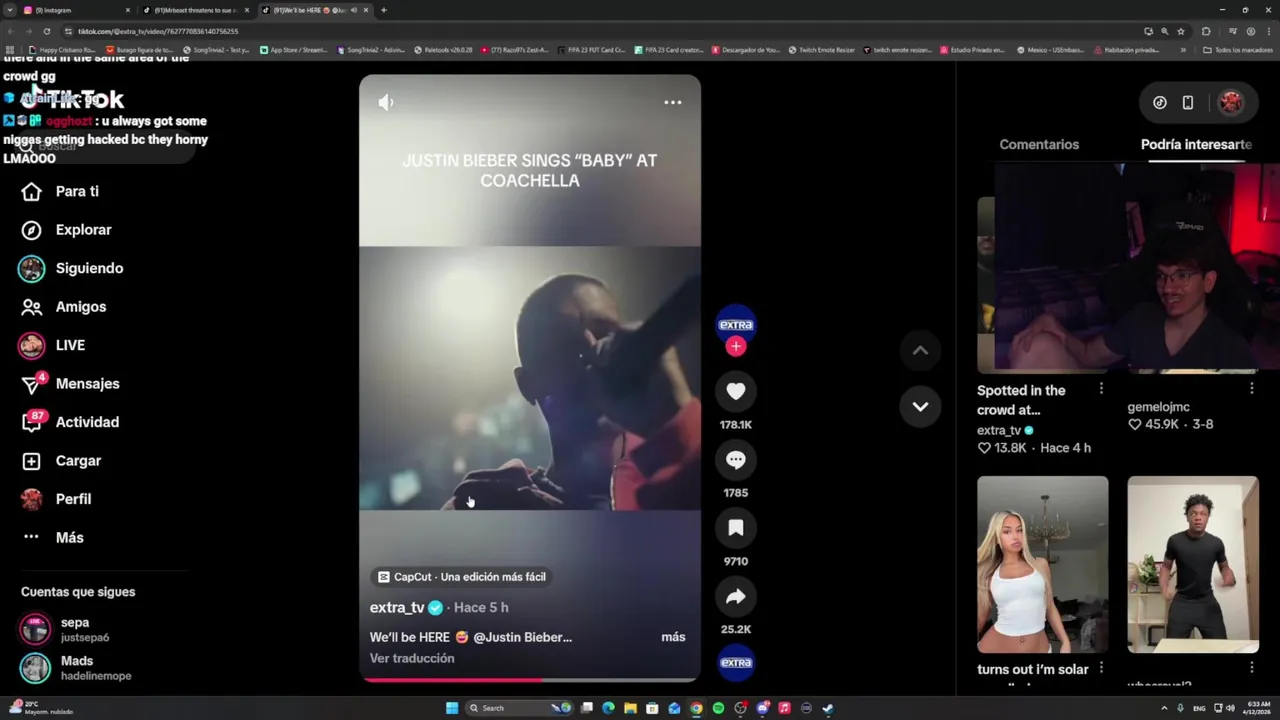The height and width of the screenshot is (720, 1280).
Task: Share the video with the arrow icon
Action: 736,597
